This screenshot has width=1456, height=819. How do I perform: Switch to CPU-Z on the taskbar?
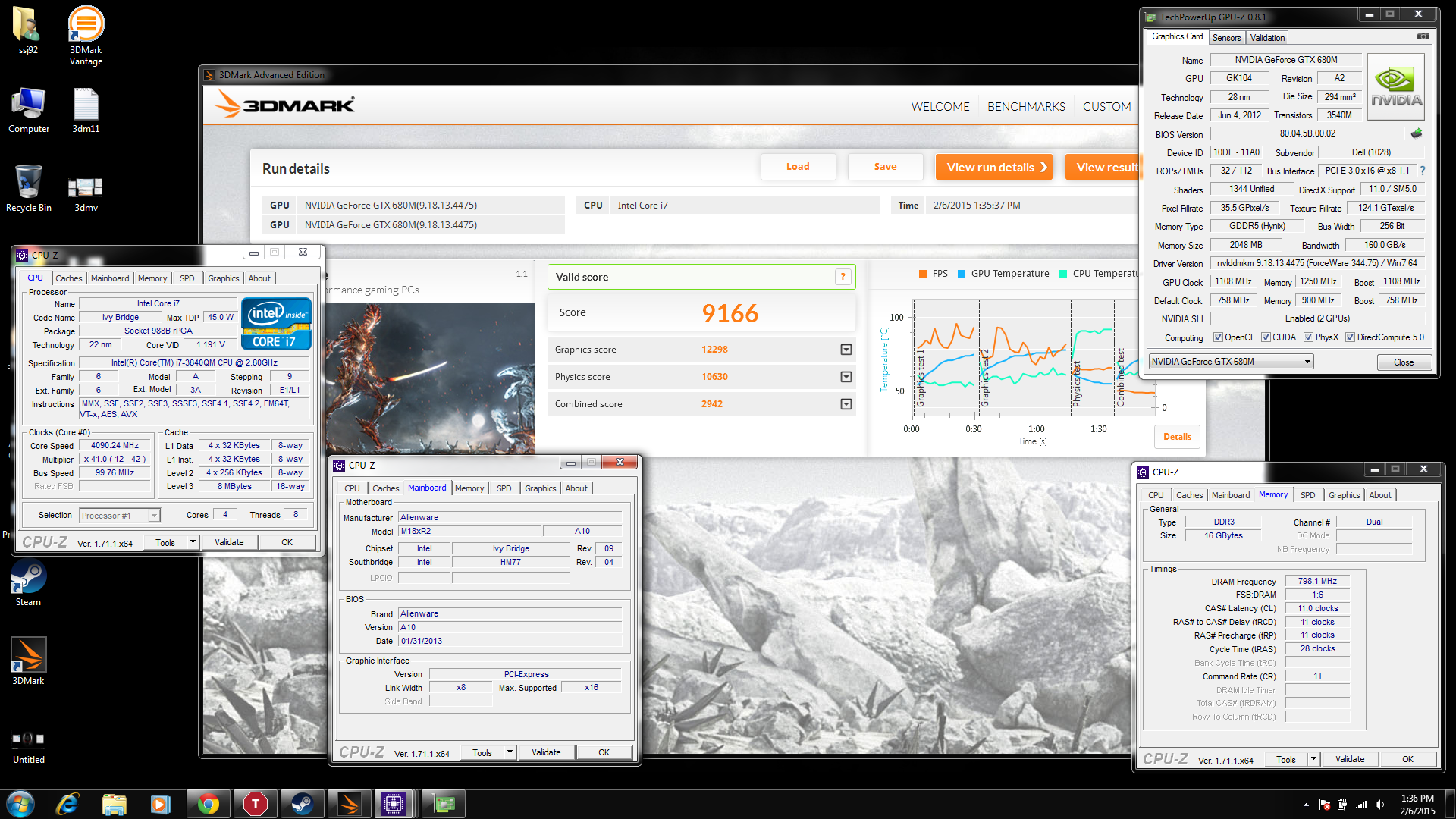394,804
